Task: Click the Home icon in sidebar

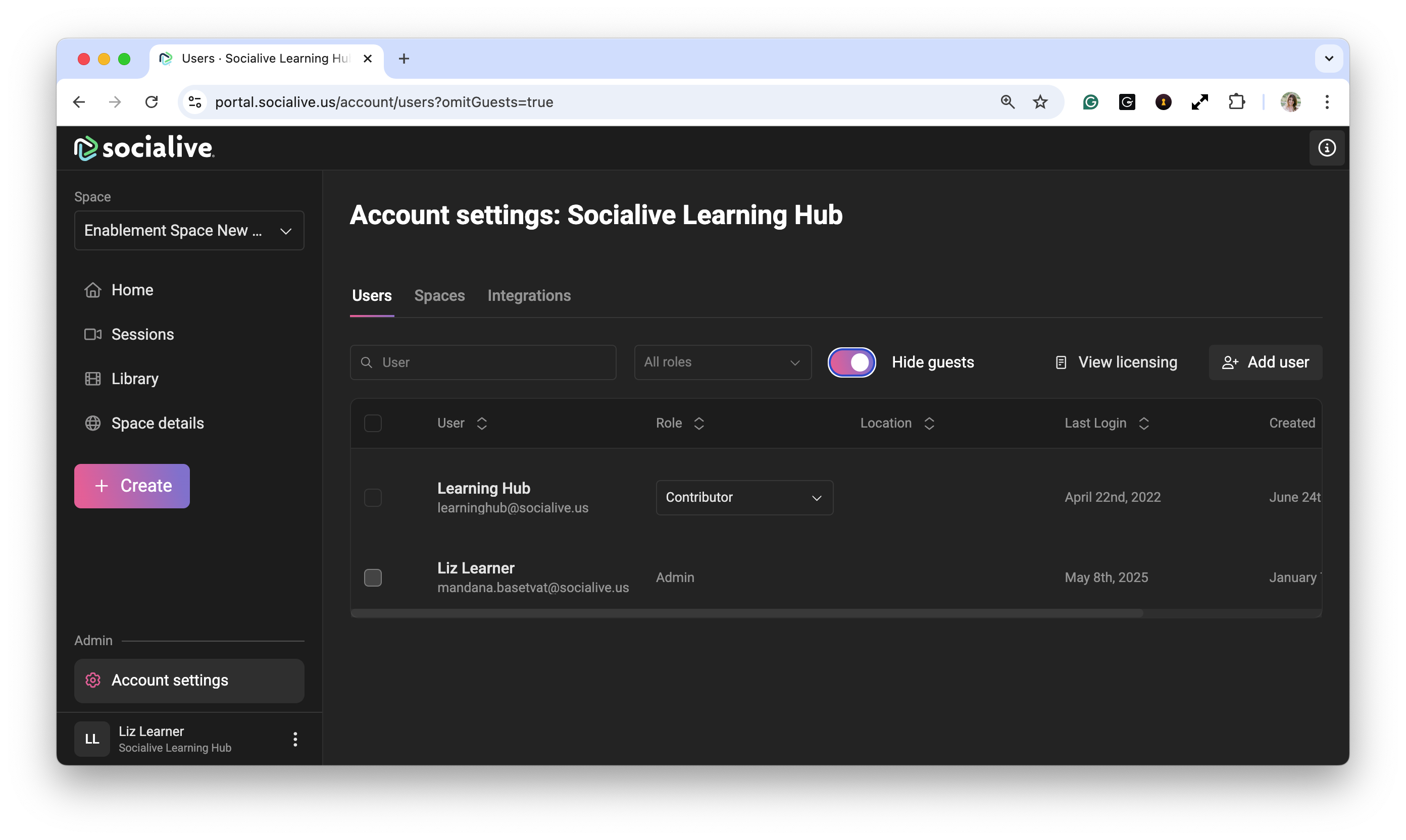Action: pos(93,290)
